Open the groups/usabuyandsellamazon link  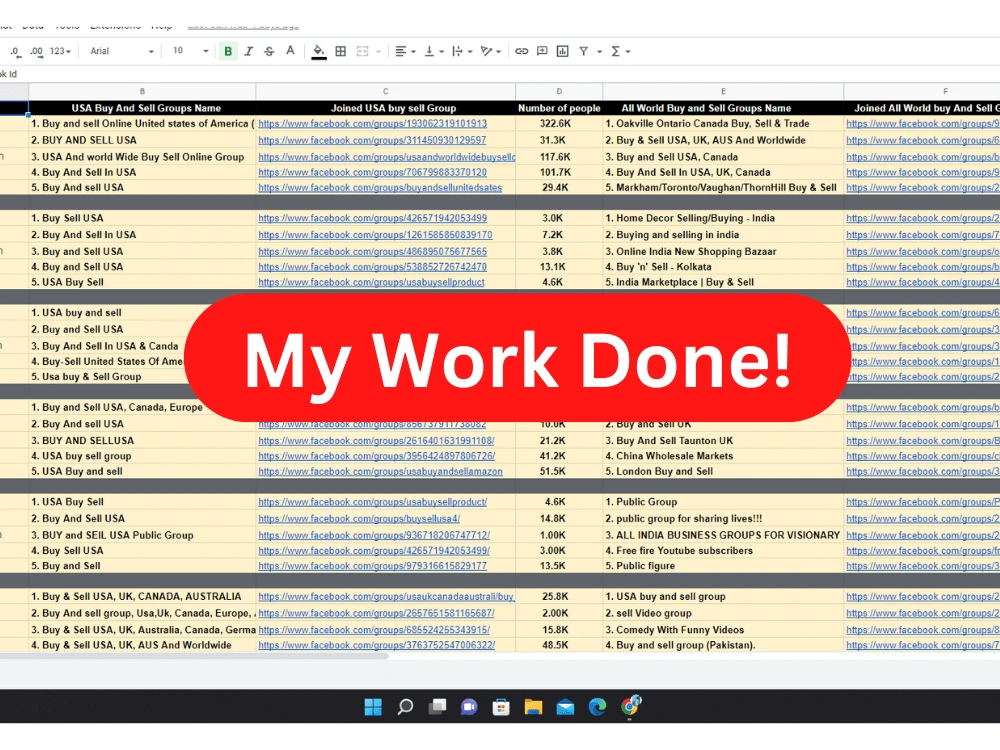pyautogui.click(x=380, y=472)
